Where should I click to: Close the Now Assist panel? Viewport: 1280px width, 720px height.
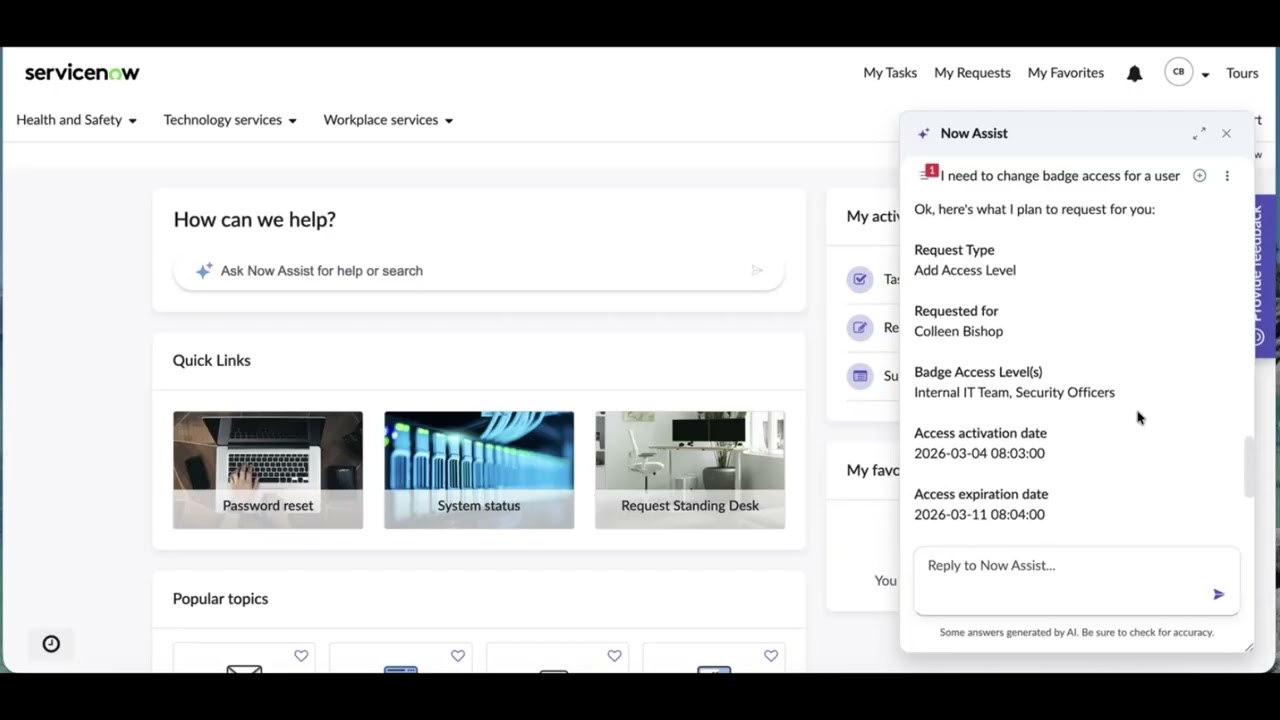(1226, 133)
